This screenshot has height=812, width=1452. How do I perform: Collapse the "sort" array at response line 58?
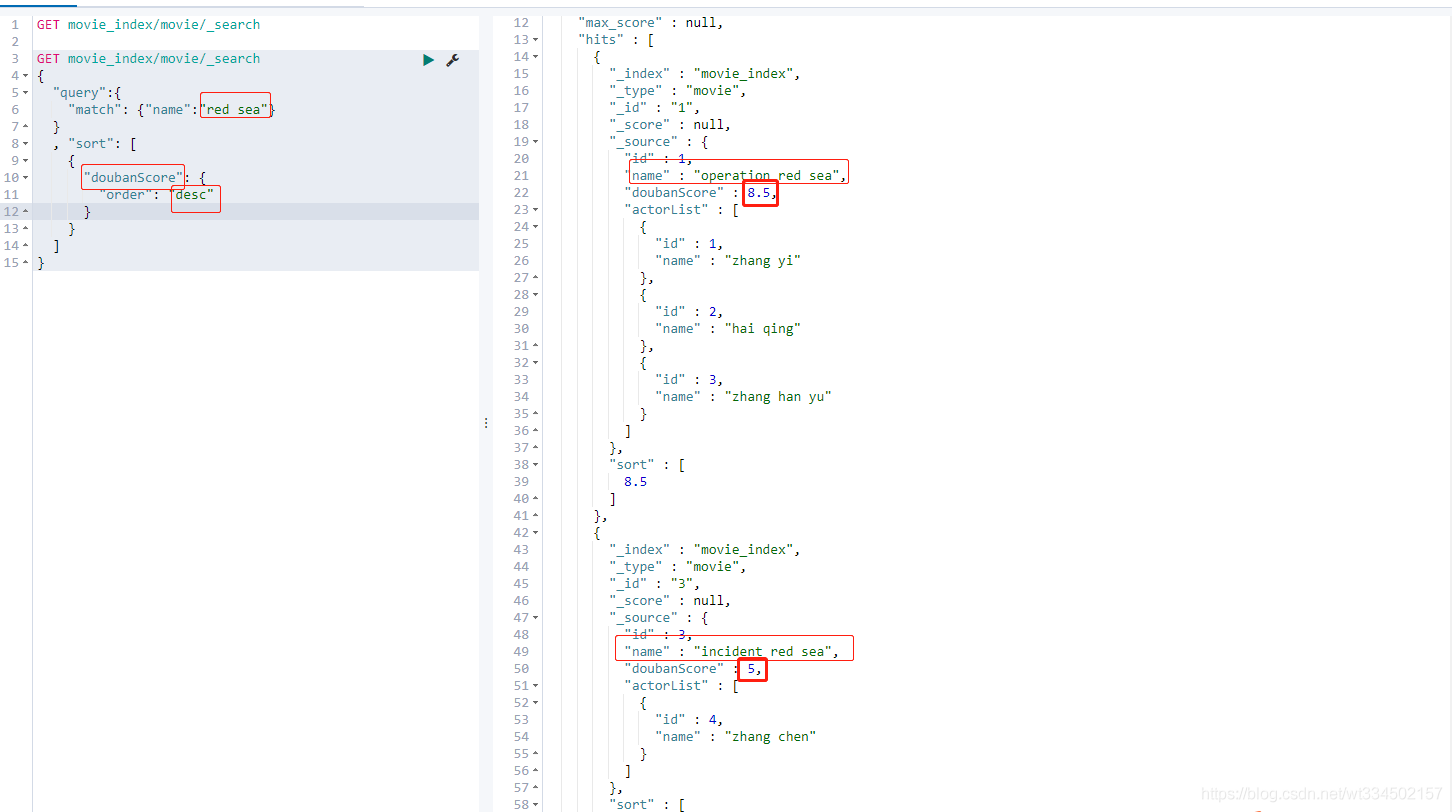tap(536, 805)
